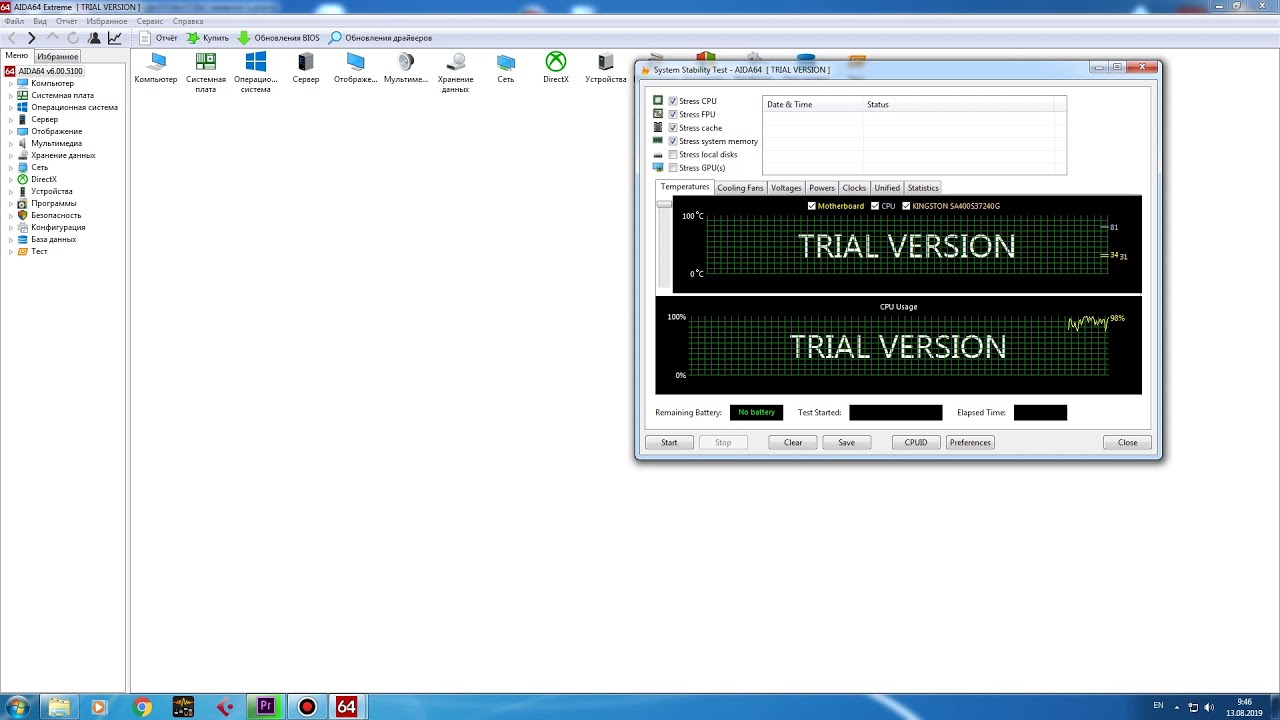Switch to the Voltages tab

(x=786, y=188)
